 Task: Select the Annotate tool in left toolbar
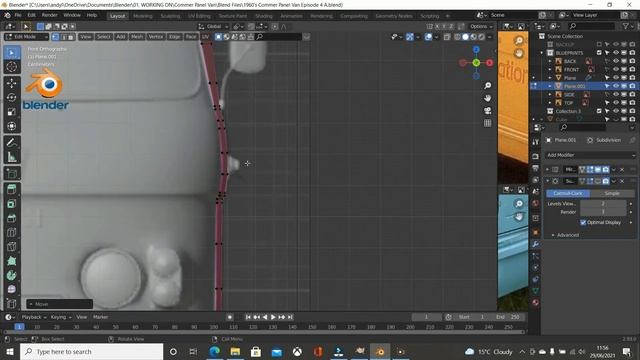click(12, 142)
